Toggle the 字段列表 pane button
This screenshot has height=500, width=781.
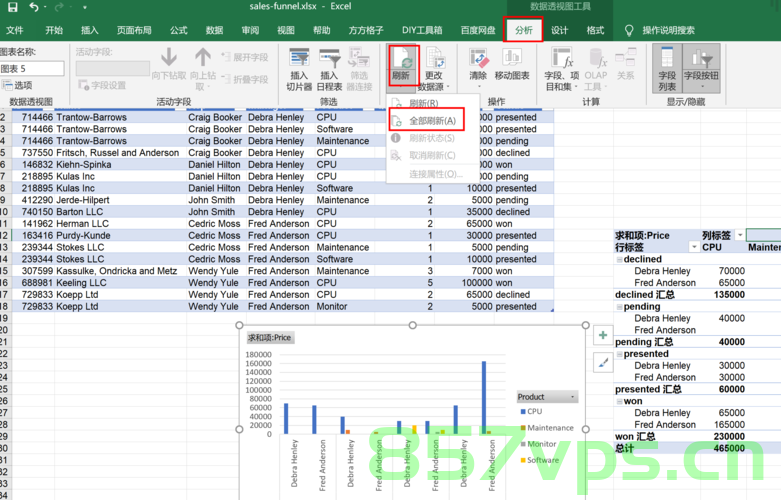667,69
